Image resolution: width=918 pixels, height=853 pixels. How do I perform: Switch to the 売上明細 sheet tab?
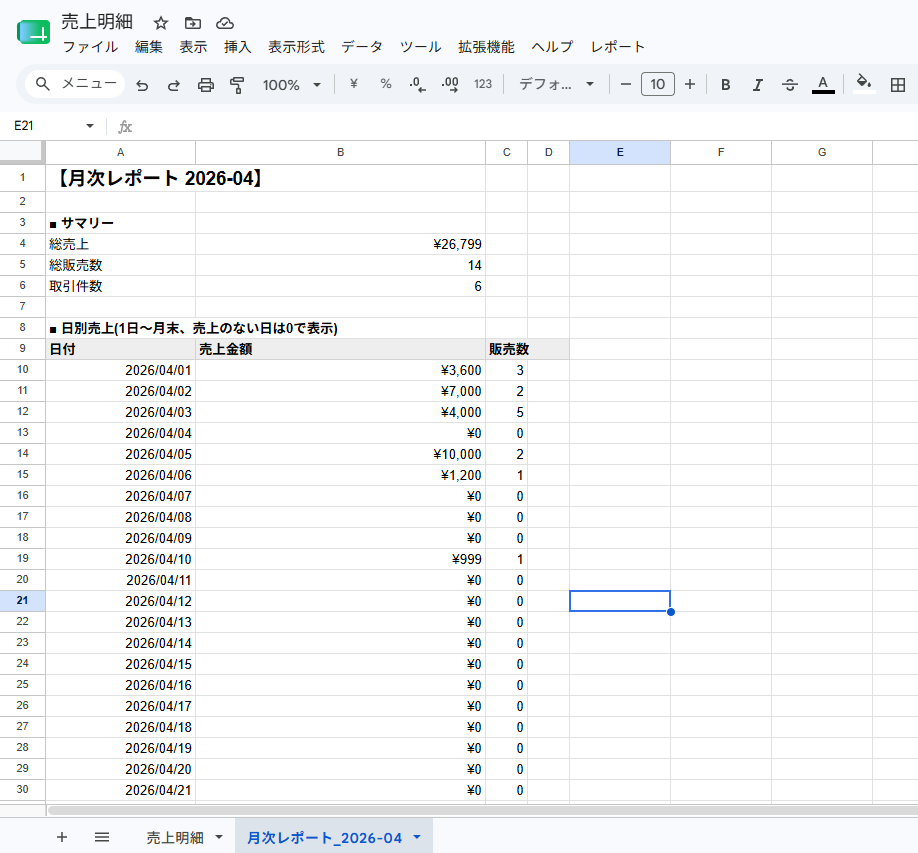pyautogui.click(x=175, y=838)
